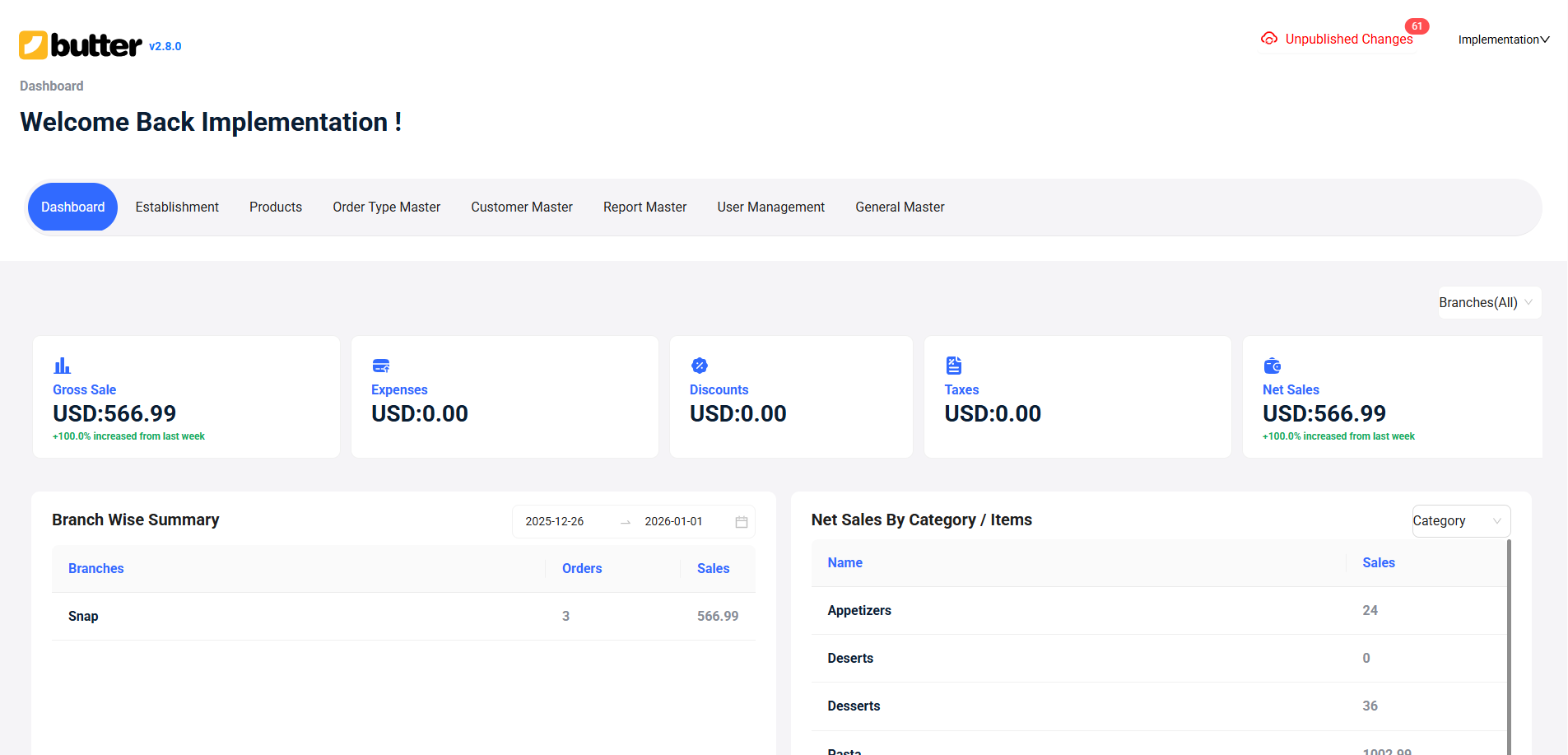Click the Discounts percent badge icon
Image resolution: width=1568 pixels, height=755 pixels.
coord(699,366)
